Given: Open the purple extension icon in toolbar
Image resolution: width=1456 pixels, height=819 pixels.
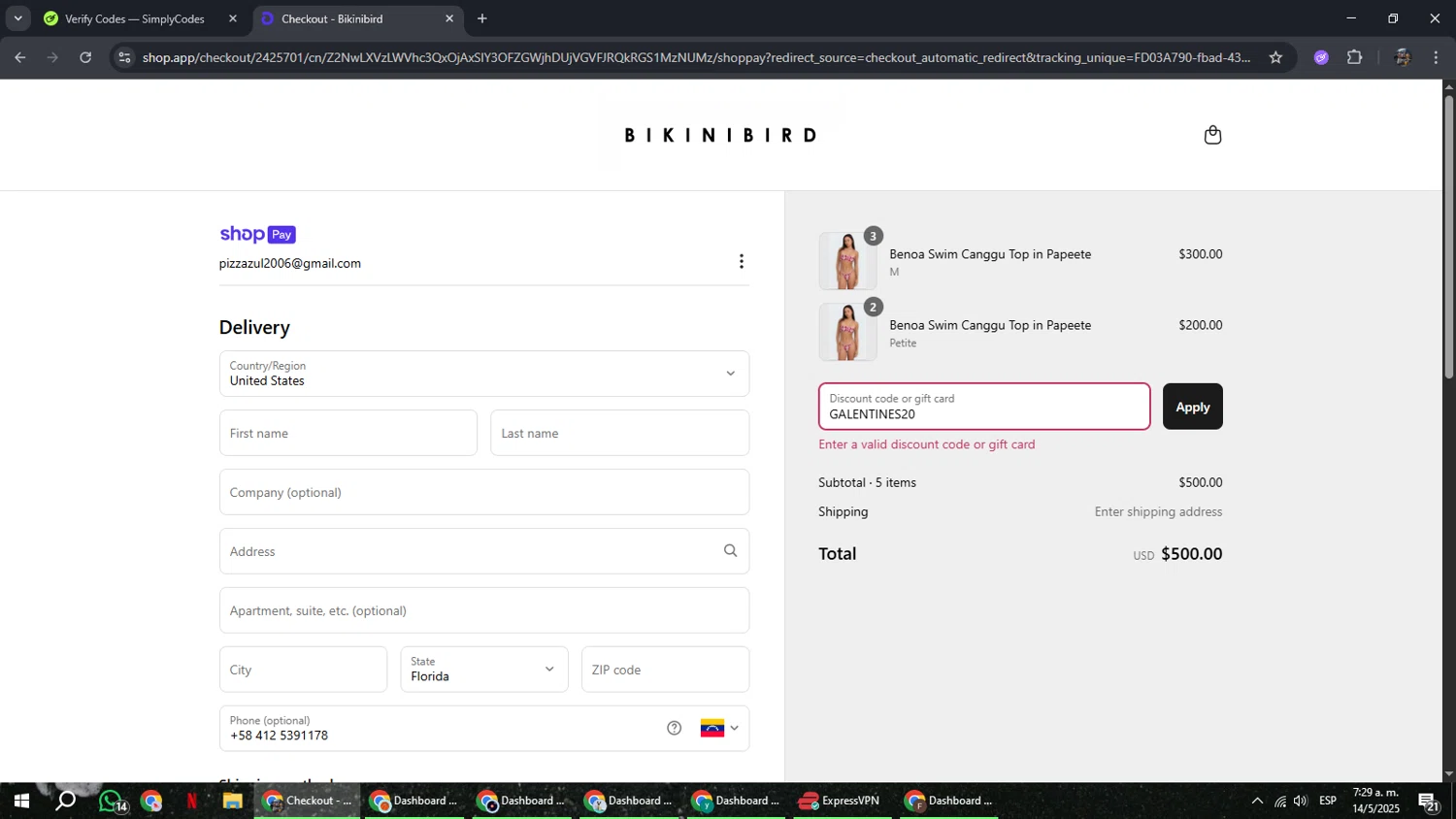Looking at the screenshot, I should (x=1321, y=57).
